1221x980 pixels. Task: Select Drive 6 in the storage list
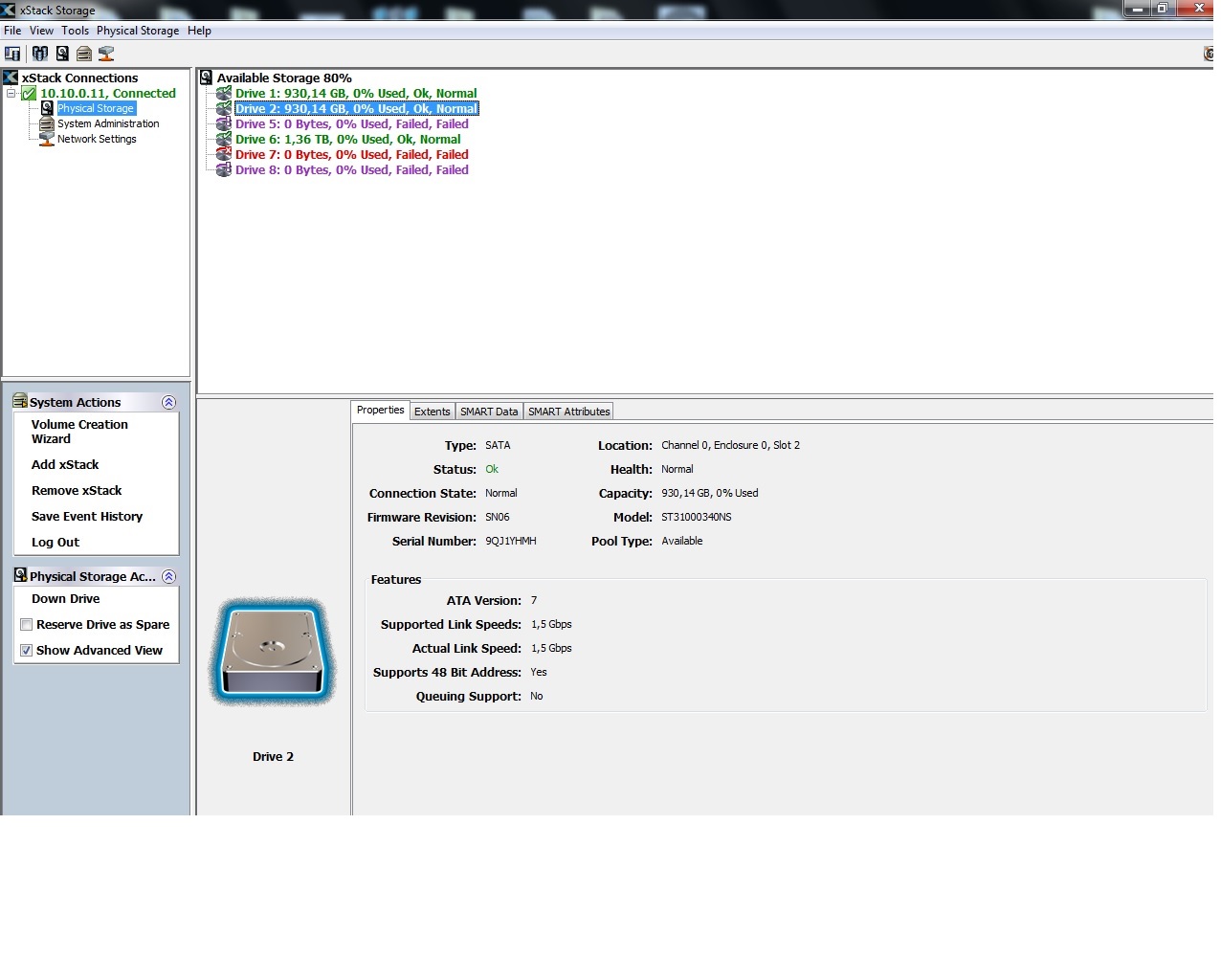click(347, 139)
